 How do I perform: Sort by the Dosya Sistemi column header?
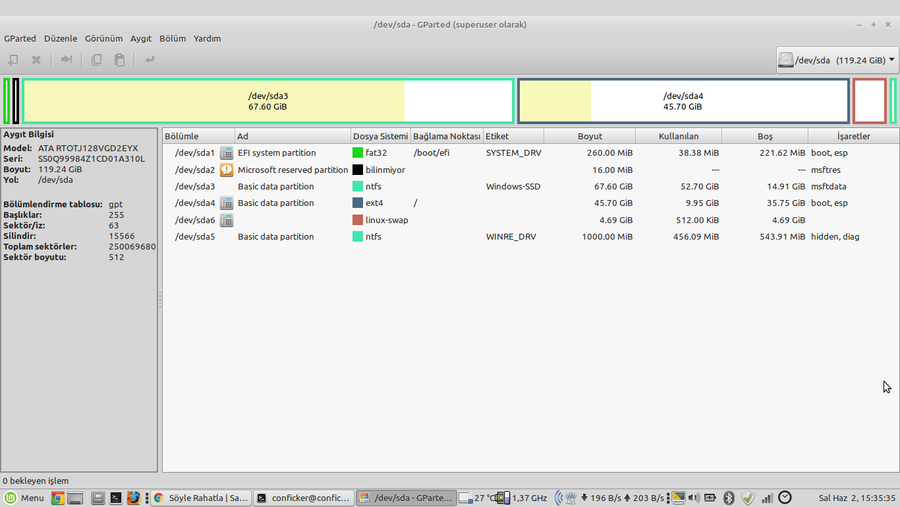(381, 136)
